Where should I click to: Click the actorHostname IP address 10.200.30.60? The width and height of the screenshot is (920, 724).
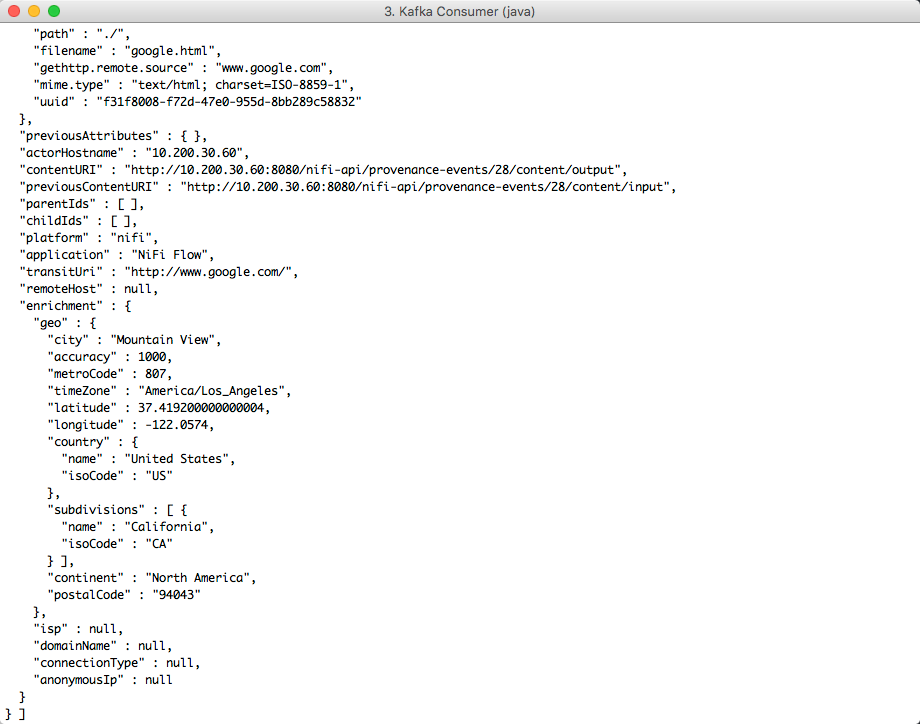point(194,152)
